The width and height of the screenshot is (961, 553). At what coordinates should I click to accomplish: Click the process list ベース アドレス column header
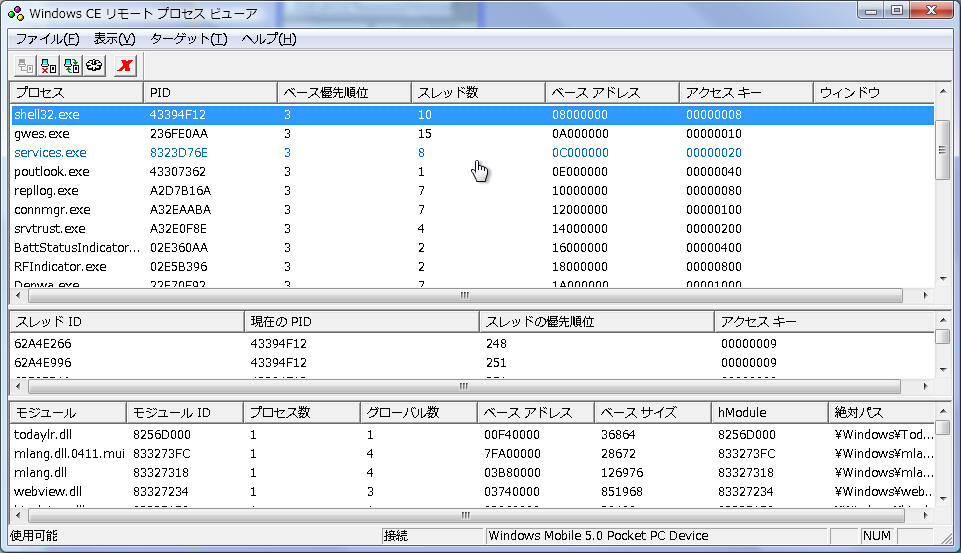(x=612, y=93)
